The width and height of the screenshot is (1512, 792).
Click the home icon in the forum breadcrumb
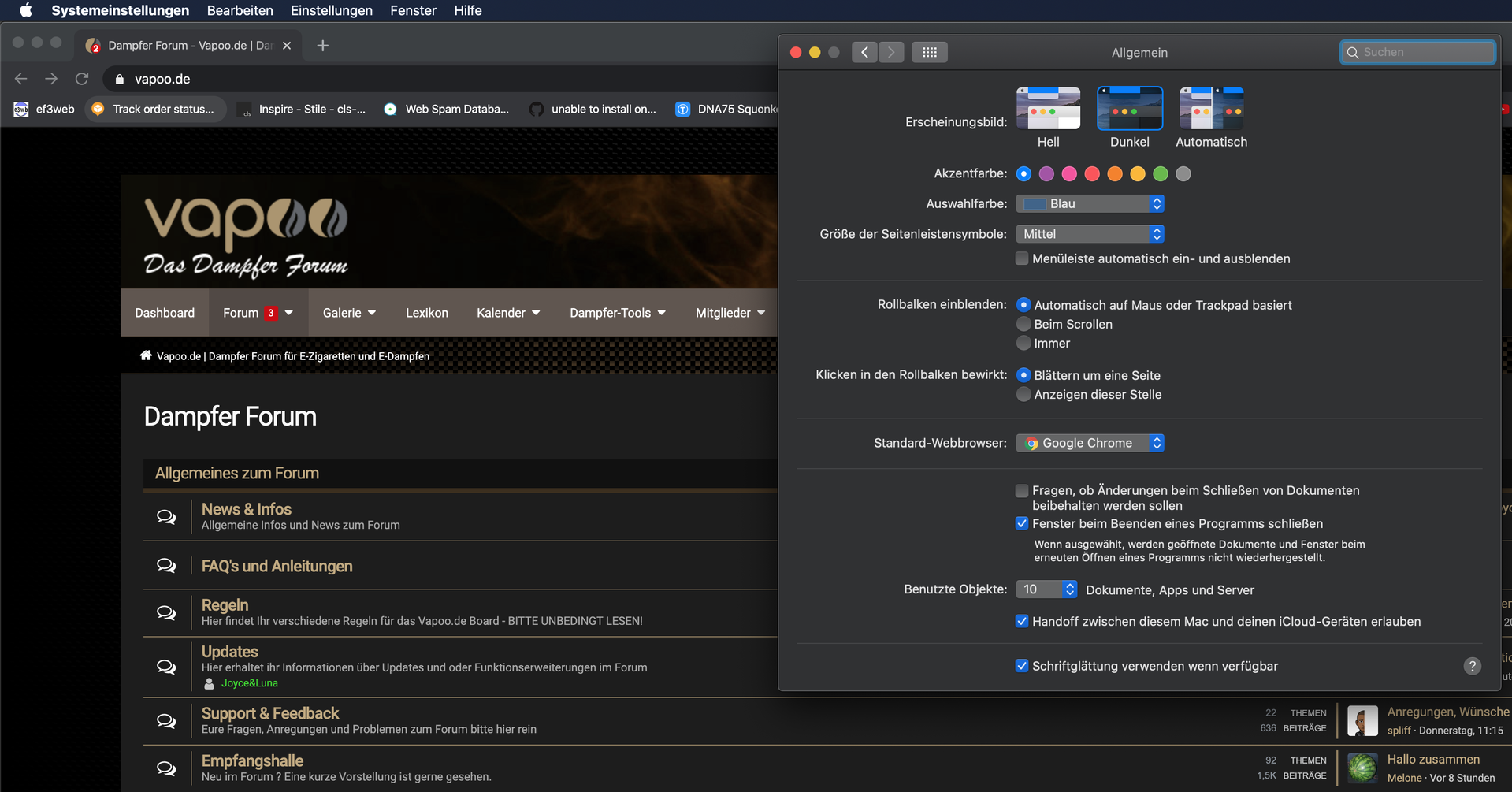point(146,355)
